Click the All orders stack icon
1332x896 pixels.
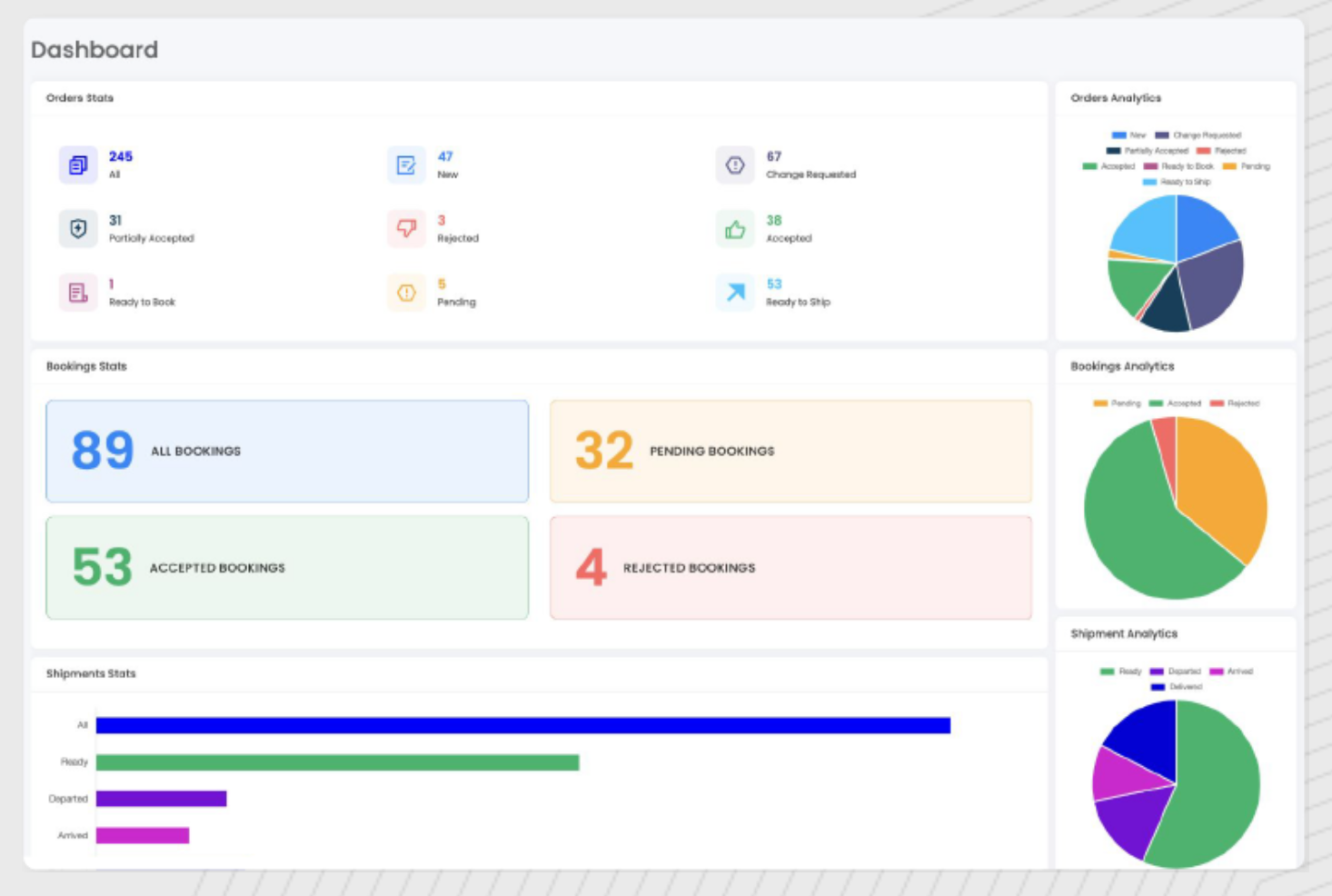tap(78, 165)
